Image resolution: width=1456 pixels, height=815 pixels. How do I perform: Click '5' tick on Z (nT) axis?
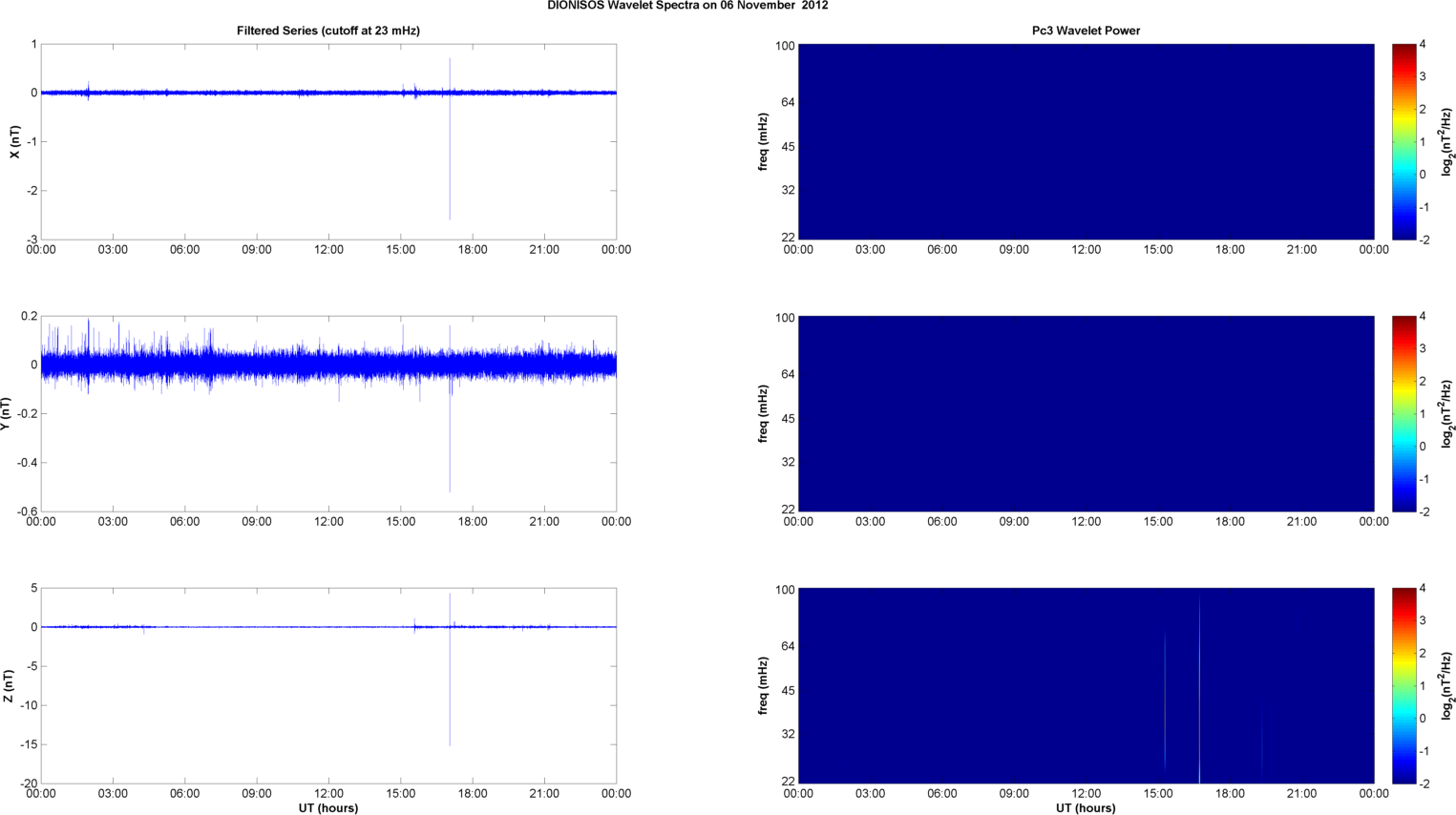coord(34,588)
